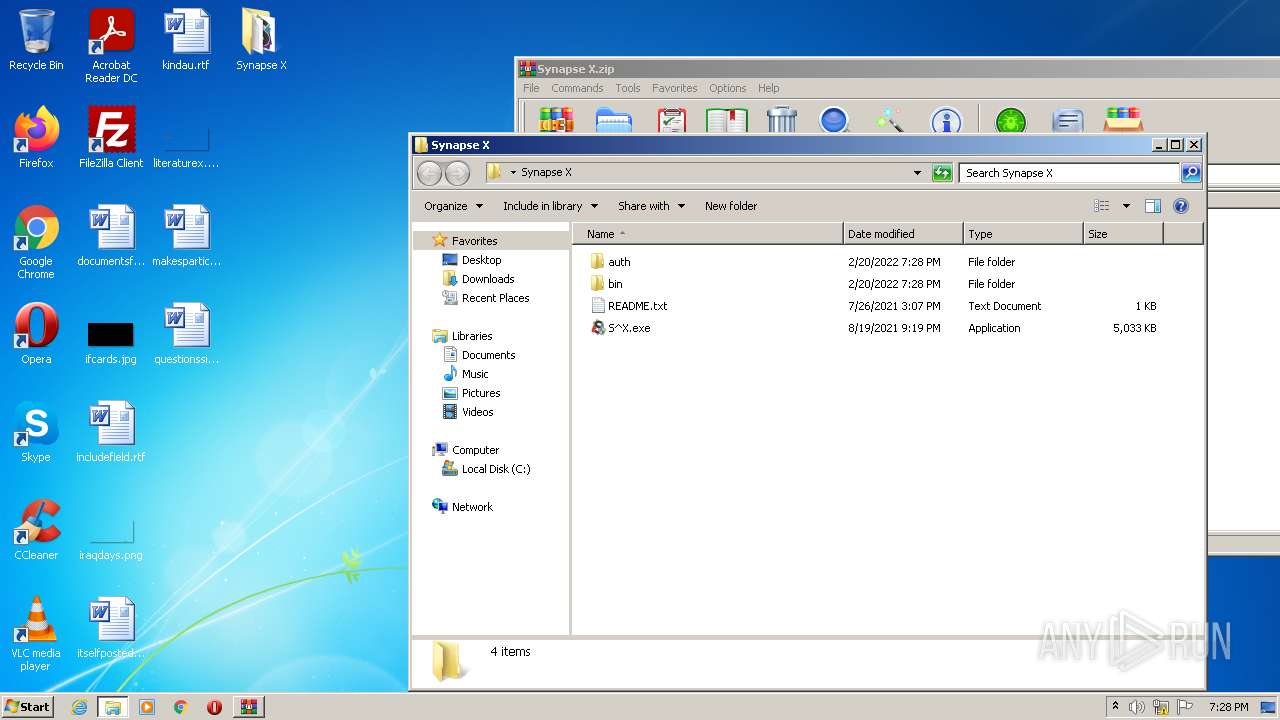Viewport: 1280px width, 720px height.
Task: Open WinRAR Commands menu
Action: [x=577, y=88]
